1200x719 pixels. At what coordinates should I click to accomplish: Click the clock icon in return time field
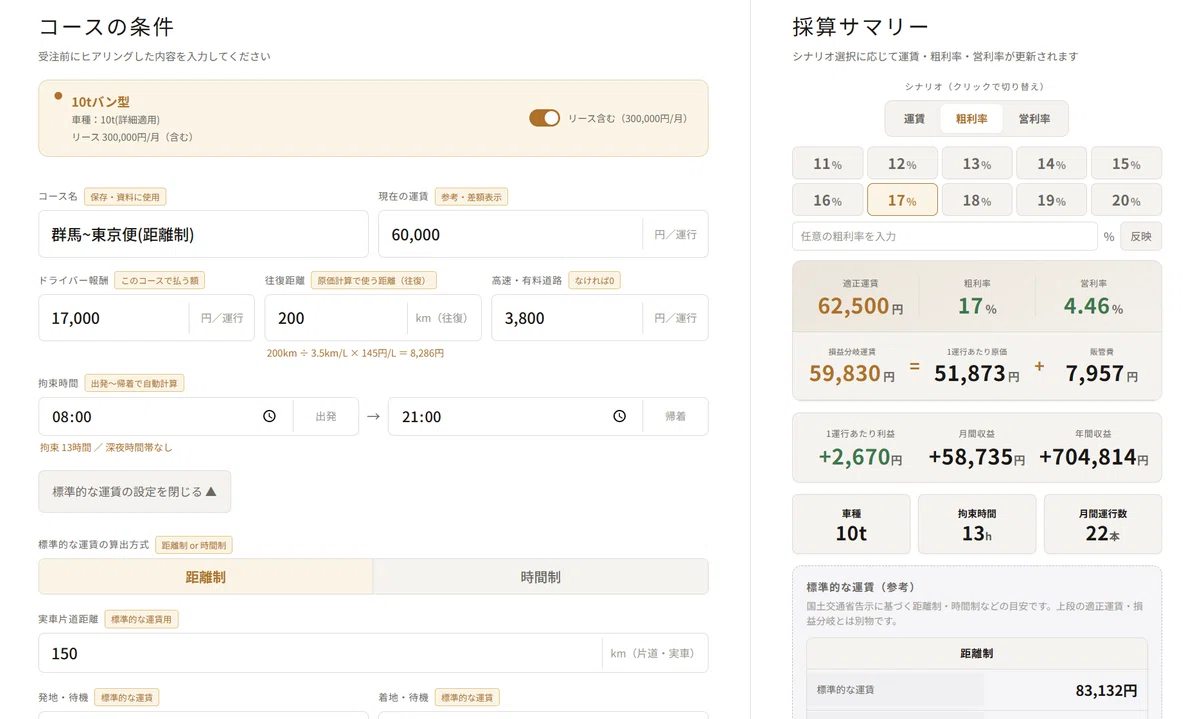pyautogui.click(x=619, y=417)
